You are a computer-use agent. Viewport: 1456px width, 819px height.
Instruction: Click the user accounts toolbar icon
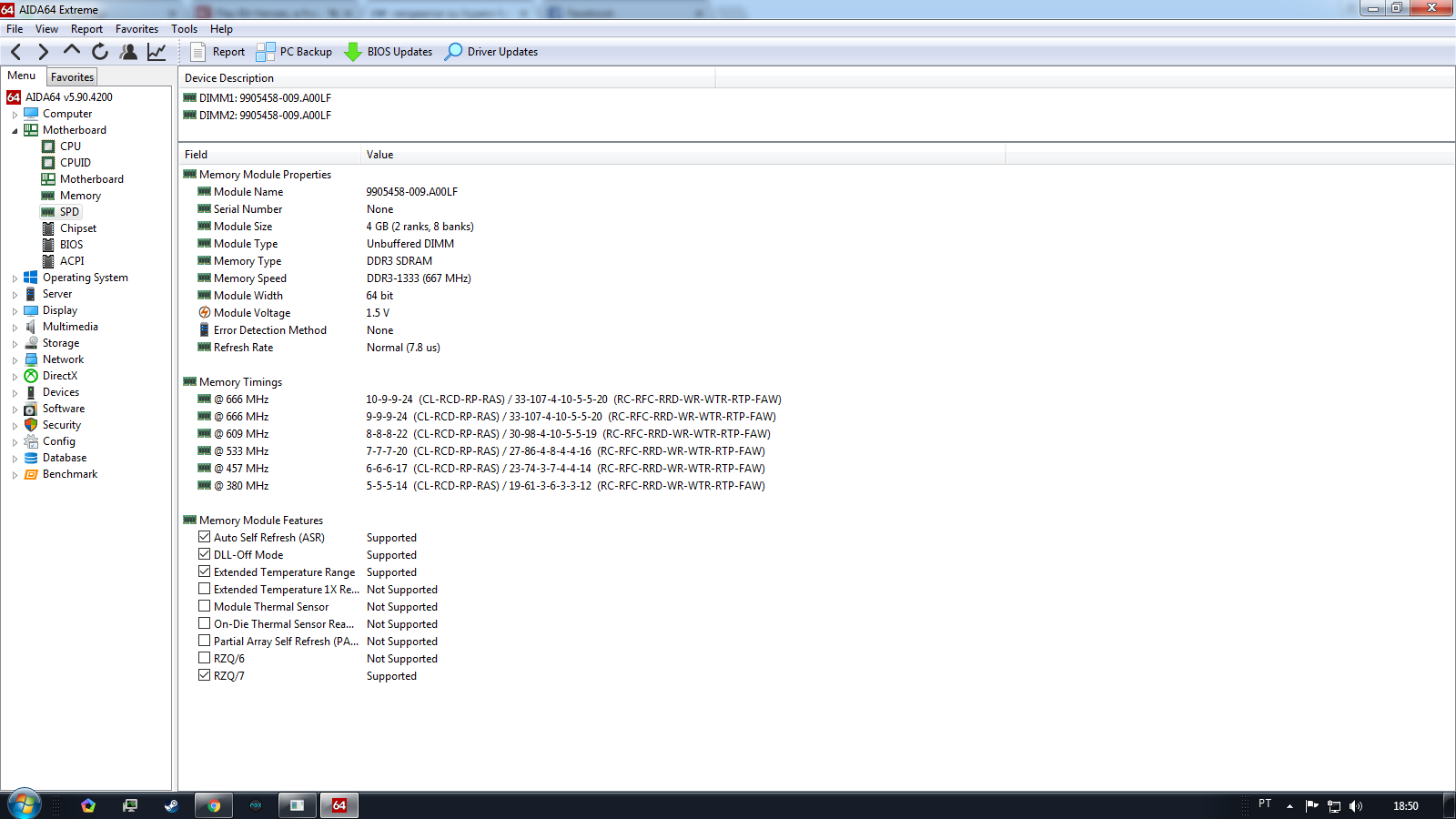pos(128,52)
